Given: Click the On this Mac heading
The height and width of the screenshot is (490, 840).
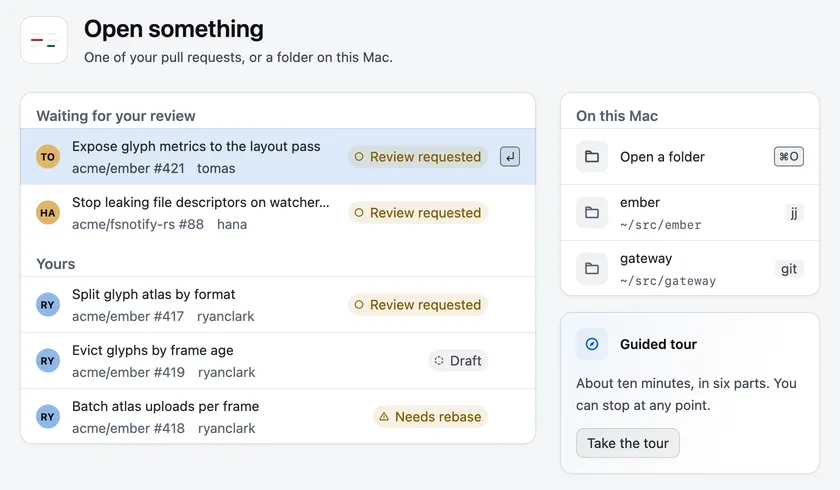Looking at the screenshot, I should click(617, 116).
